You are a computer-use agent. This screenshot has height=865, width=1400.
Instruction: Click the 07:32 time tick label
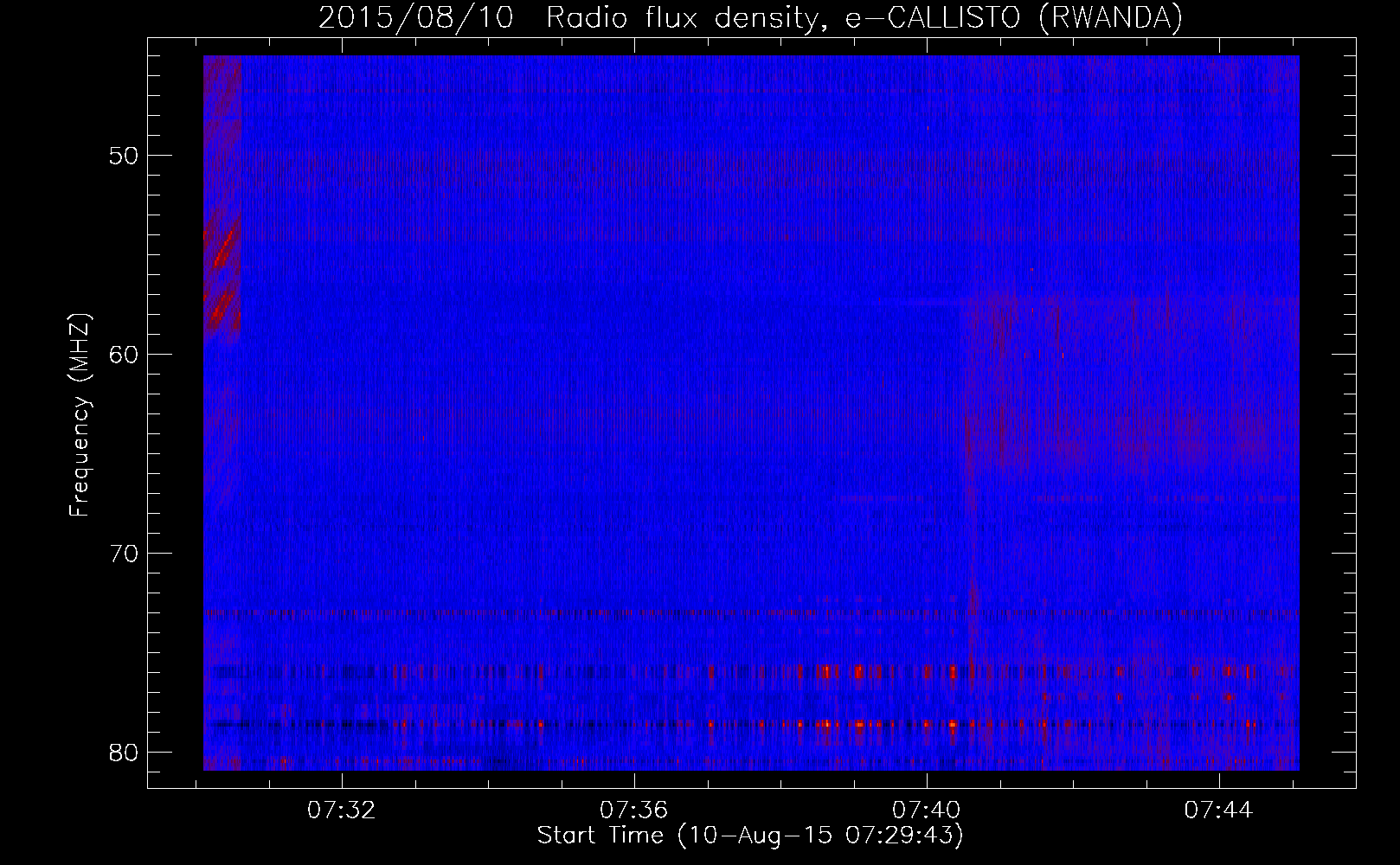[342, 811]
